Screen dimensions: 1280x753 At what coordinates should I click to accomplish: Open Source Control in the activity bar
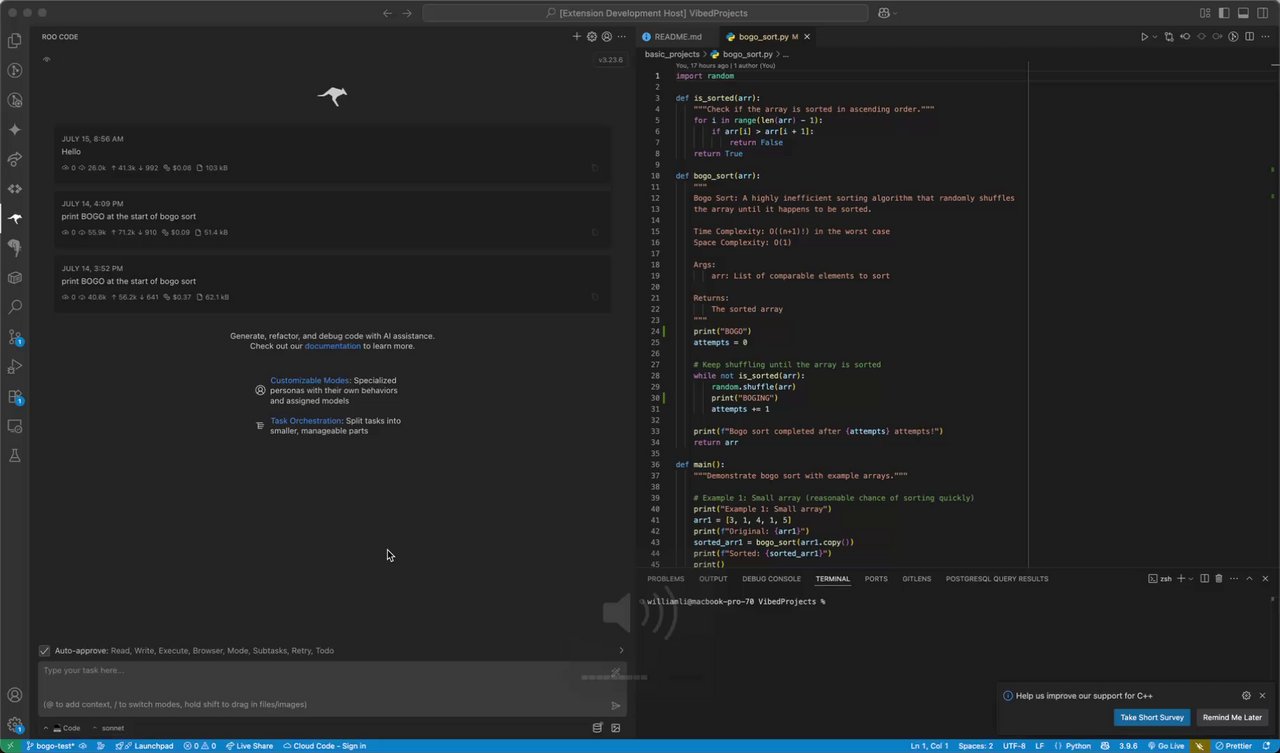click(15, 337)
